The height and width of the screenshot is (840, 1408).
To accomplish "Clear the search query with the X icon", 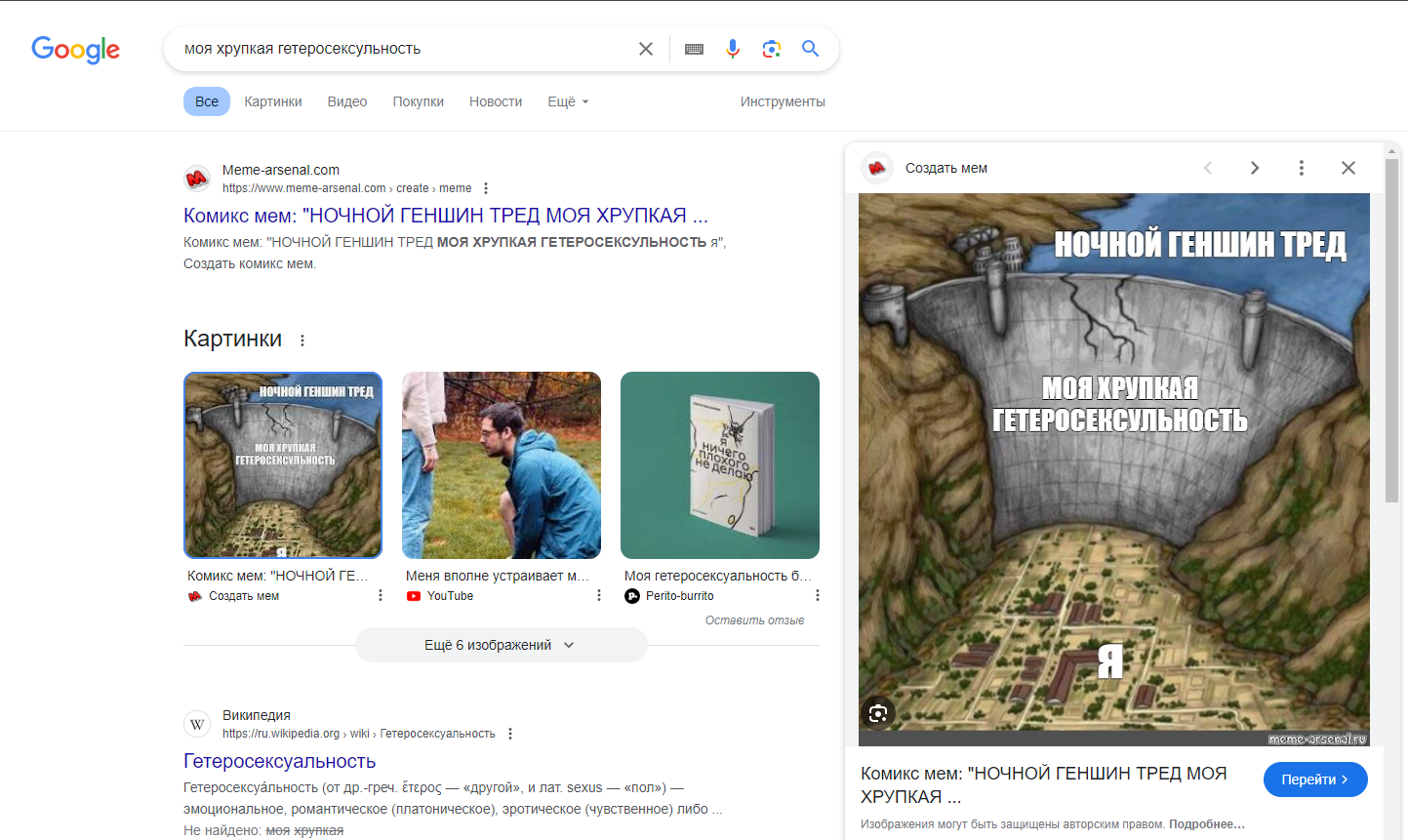I will (646, 49).
